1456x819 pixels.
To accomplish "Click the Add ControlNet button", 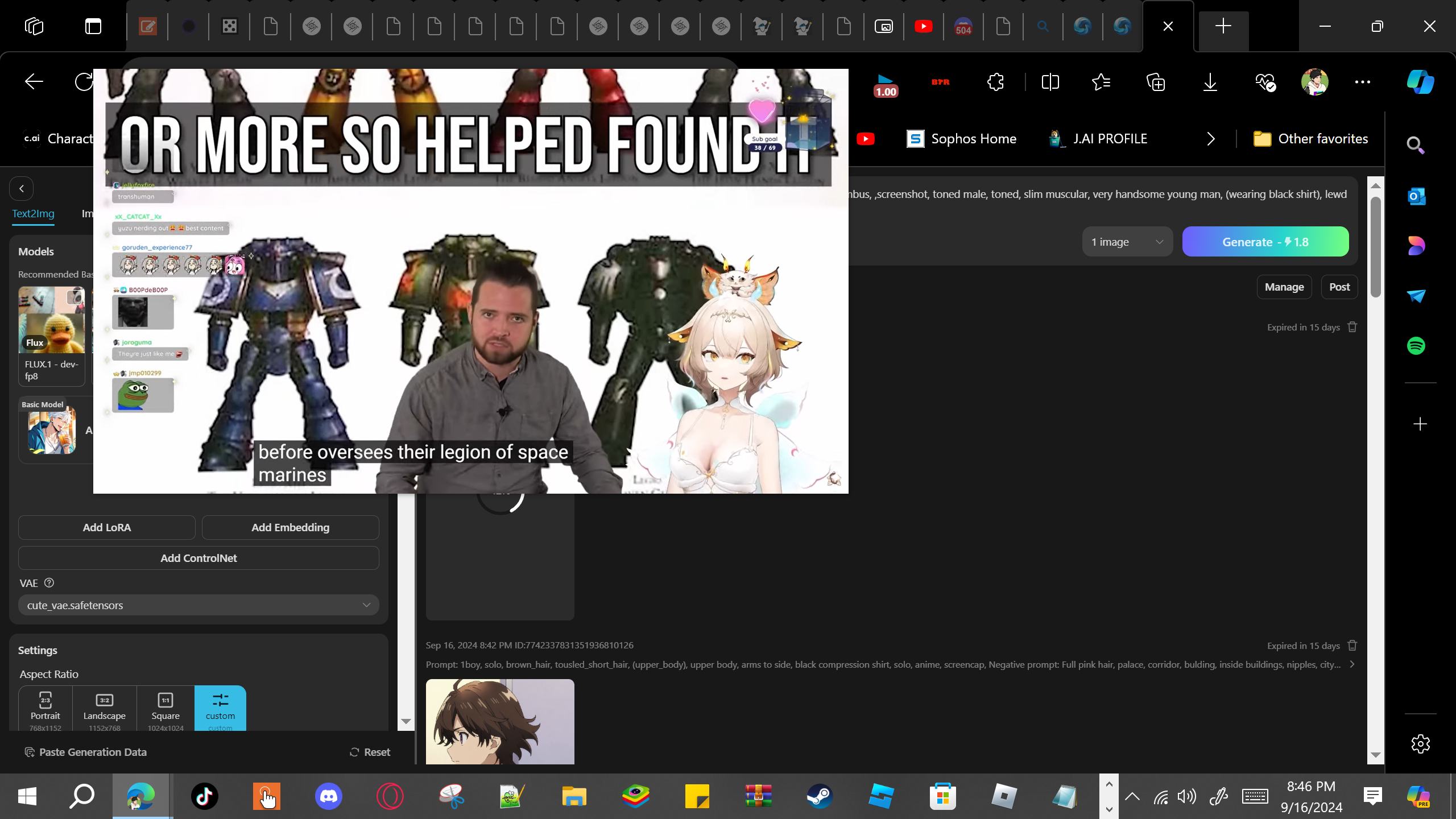I will [x=198, y=558].
